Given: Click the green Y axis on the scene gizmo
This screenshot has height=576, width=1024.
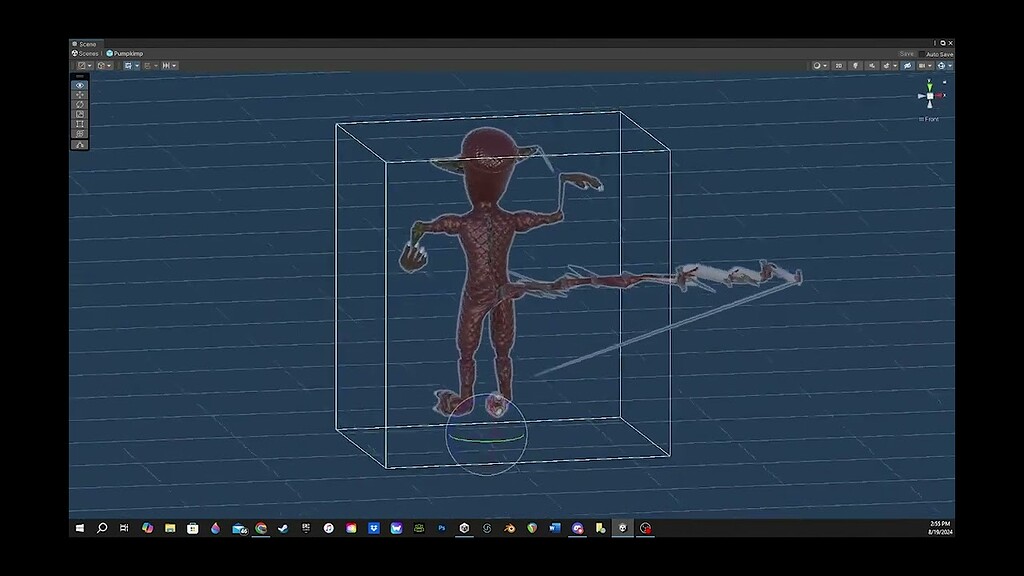Looking at the screenshot, I should click(930, 85).
